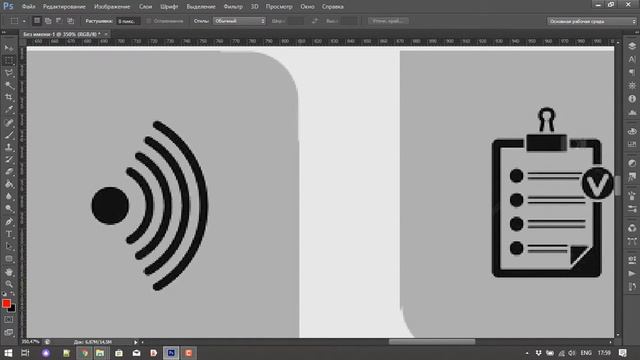Open the marquee tool preset picker arrow
The width and height of the screenshot is (640, 360).
tap(24, 21)
